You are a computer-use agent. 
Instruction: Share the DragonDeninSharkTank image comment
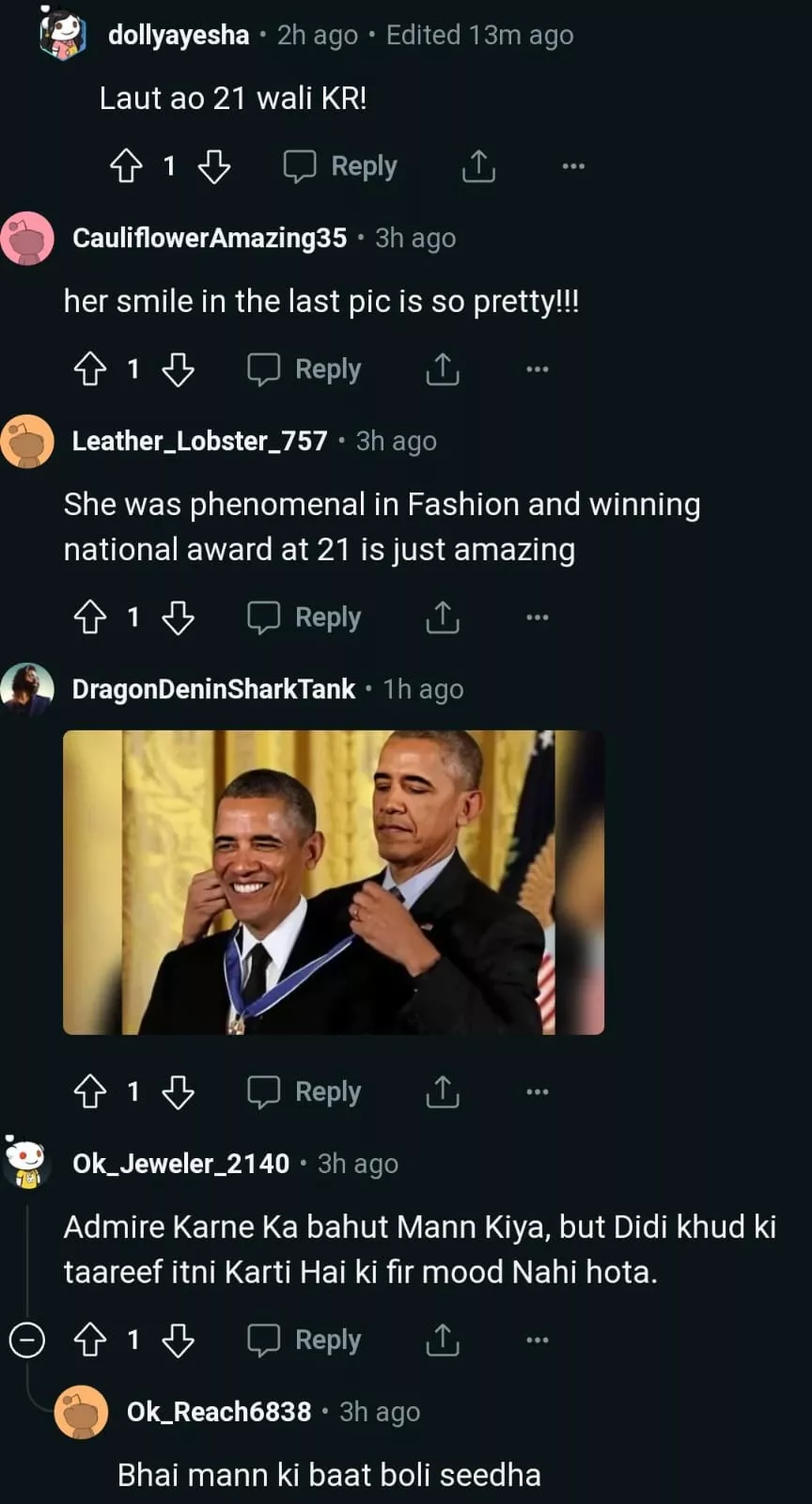(x=443, y=1091)
